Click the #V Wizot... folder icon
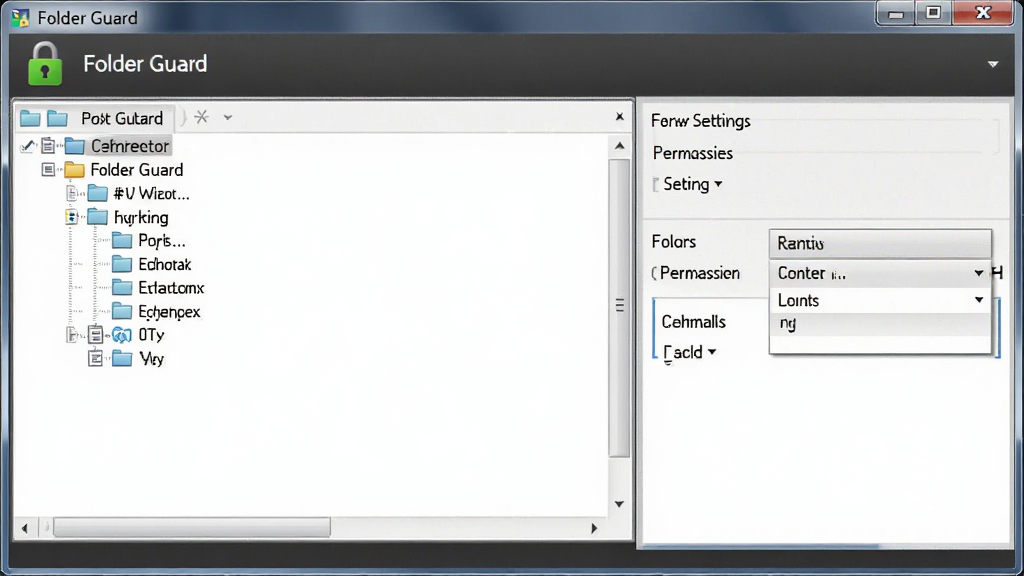This screenshot has height=576, width=1024. click(x=98, y=193)
